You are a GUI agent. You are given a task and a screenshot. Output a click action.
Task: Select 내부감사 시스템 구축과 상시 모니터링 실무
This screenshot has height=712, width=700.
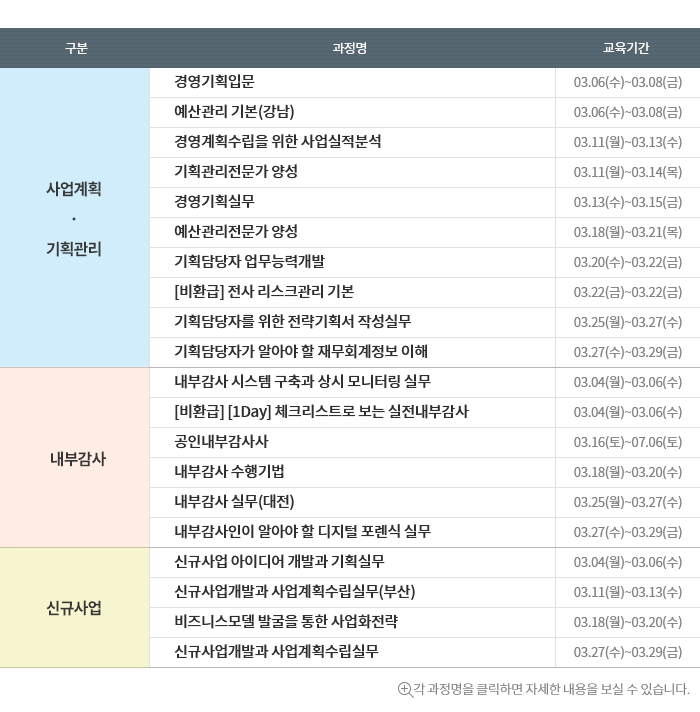302,382
